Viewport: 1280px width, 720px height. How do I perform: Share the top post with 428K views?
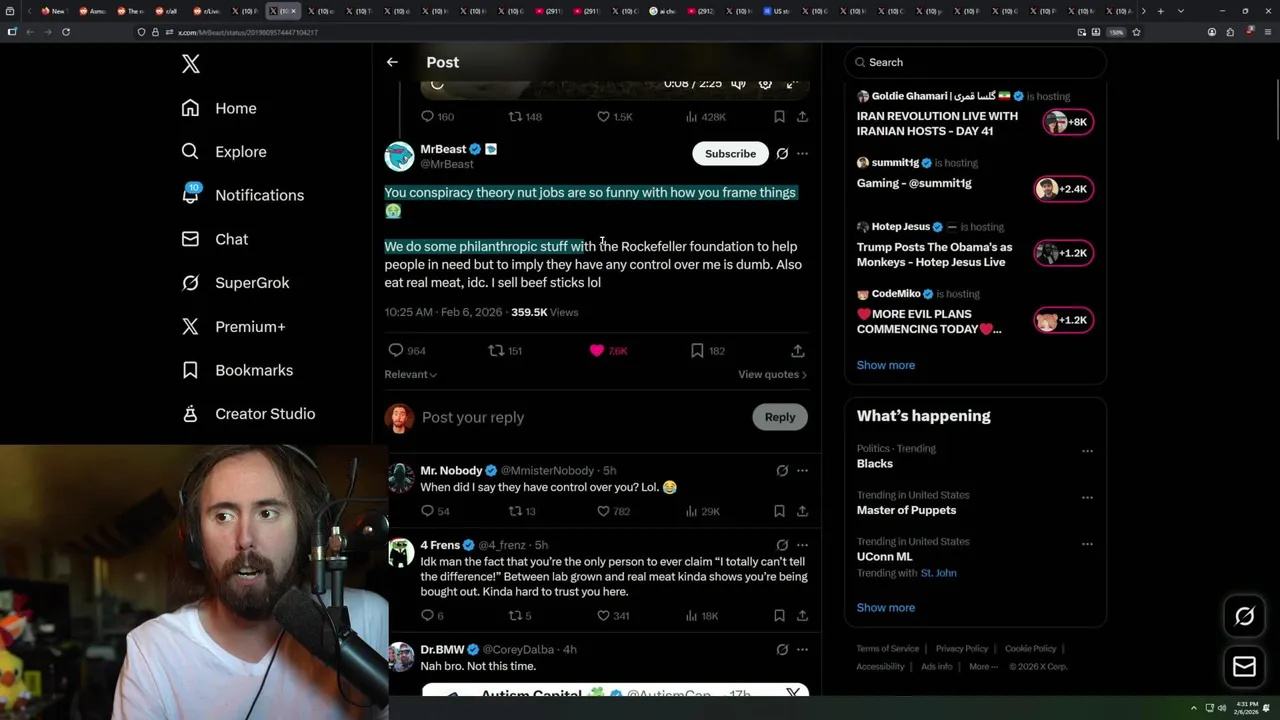pos(802,117)
